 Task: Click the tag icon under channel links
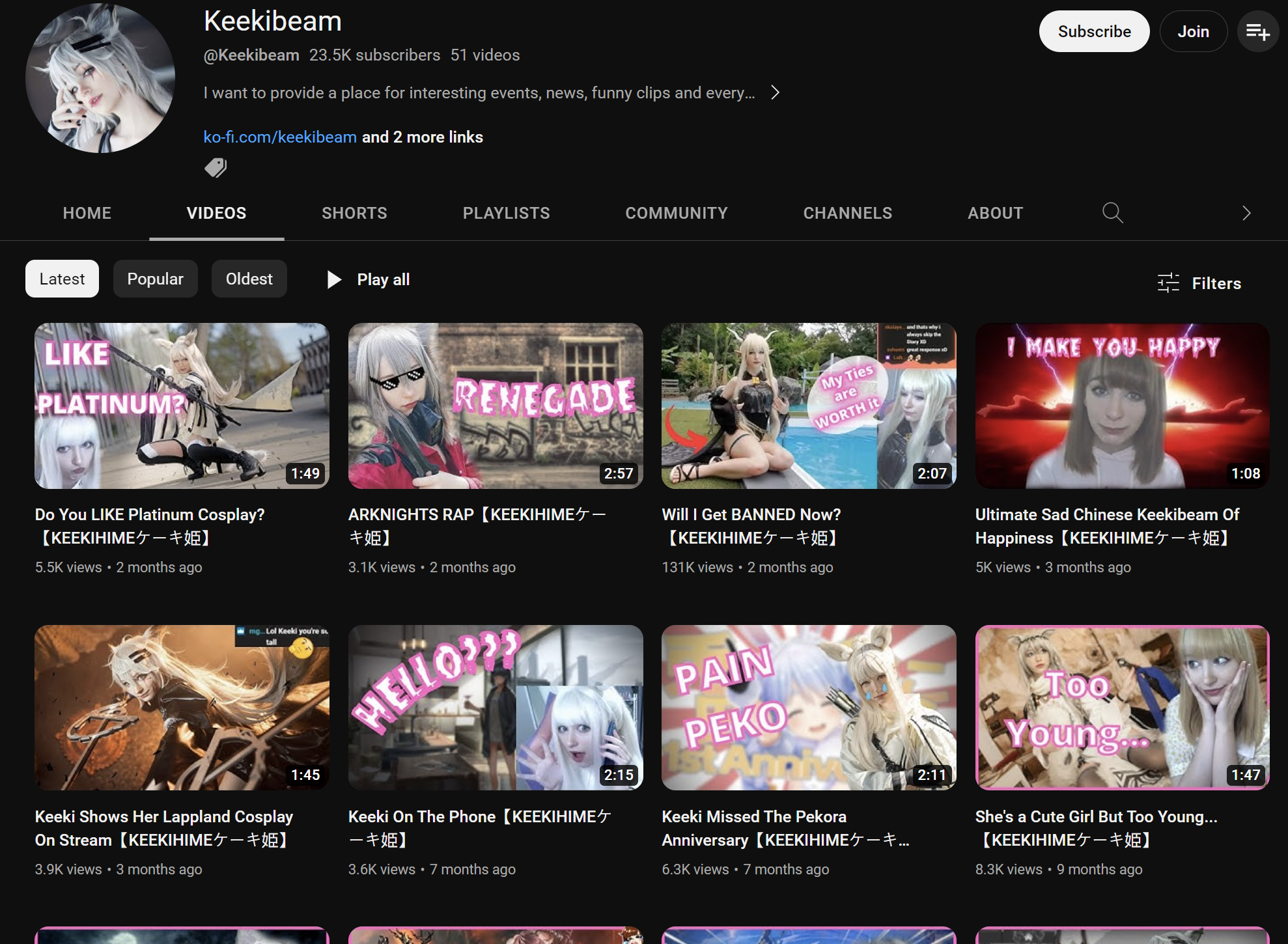click(216, 168)
